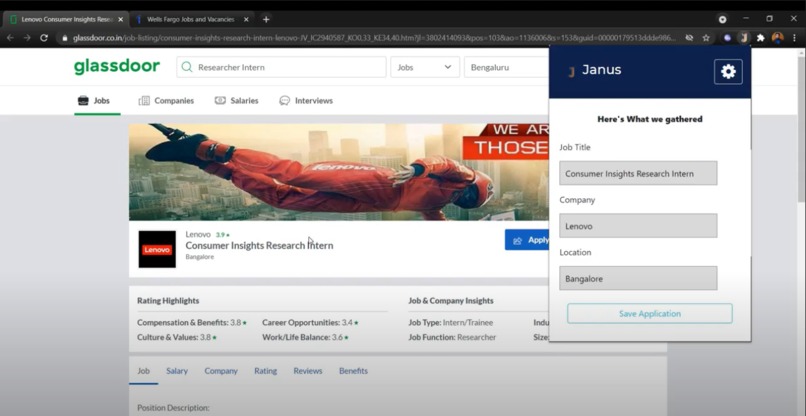The image size is (806, 416).
Task: Open the Chrome extensions puzzle icon
Action: click(x=760, y=38)
